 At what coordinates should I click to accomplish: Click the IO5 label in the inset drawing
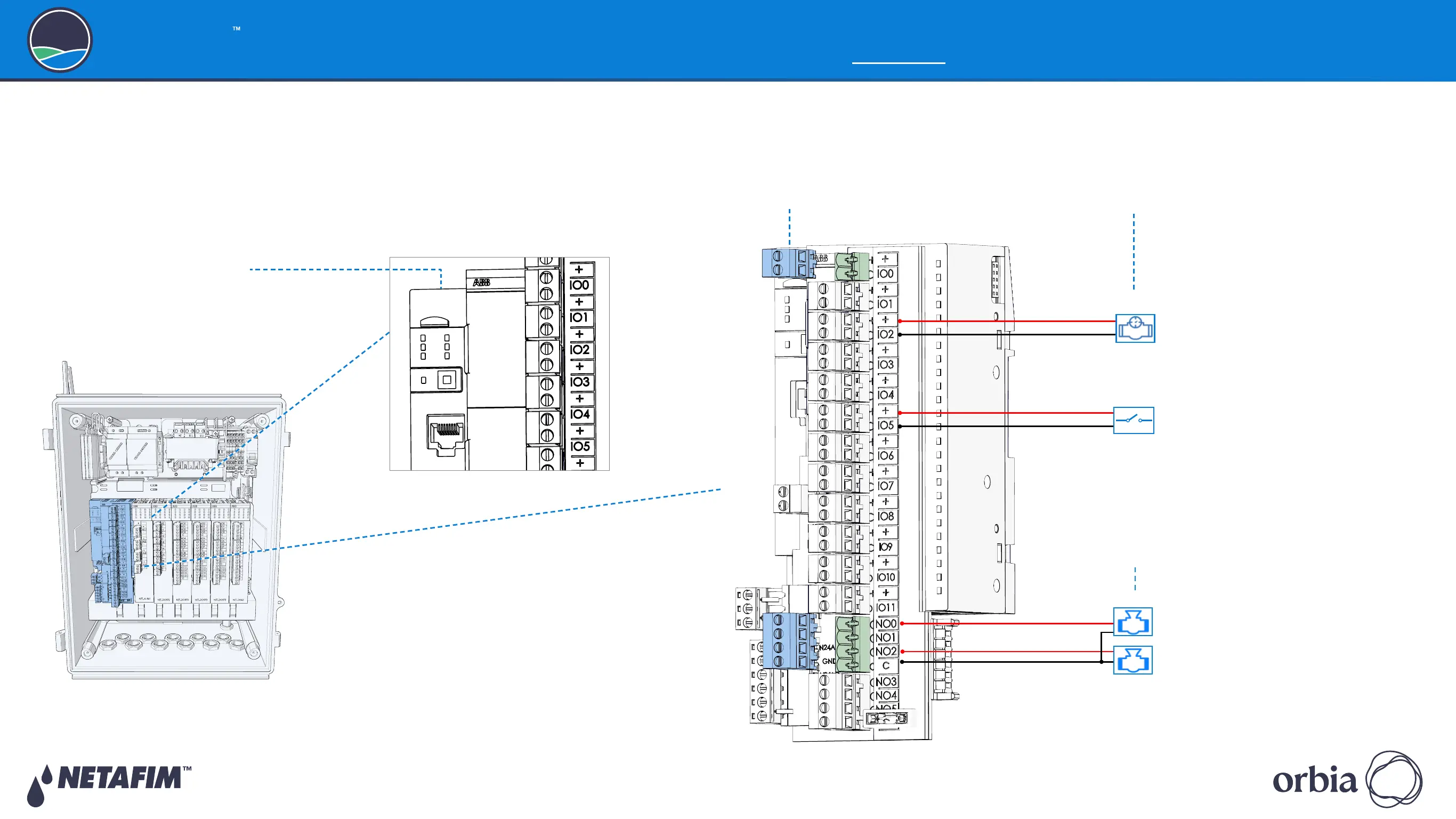coord(579,446)
